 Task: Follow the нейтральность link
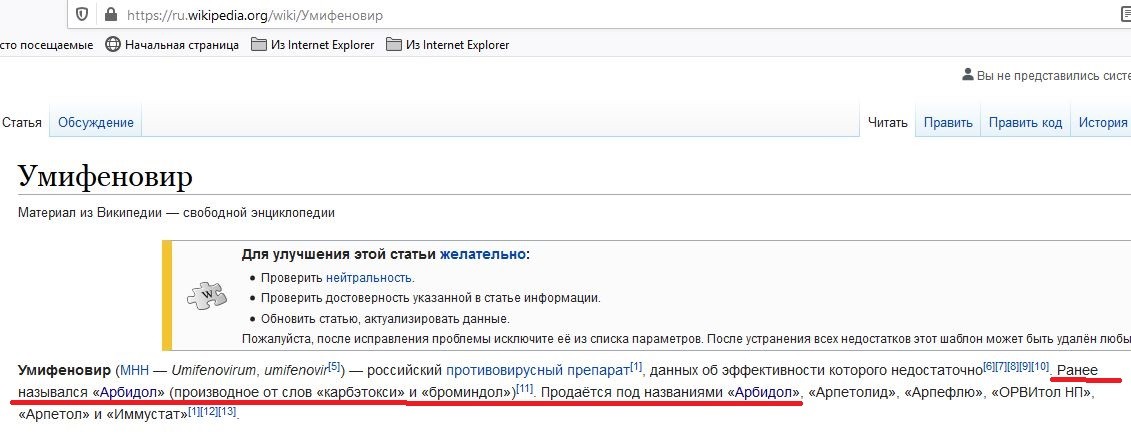369,277
